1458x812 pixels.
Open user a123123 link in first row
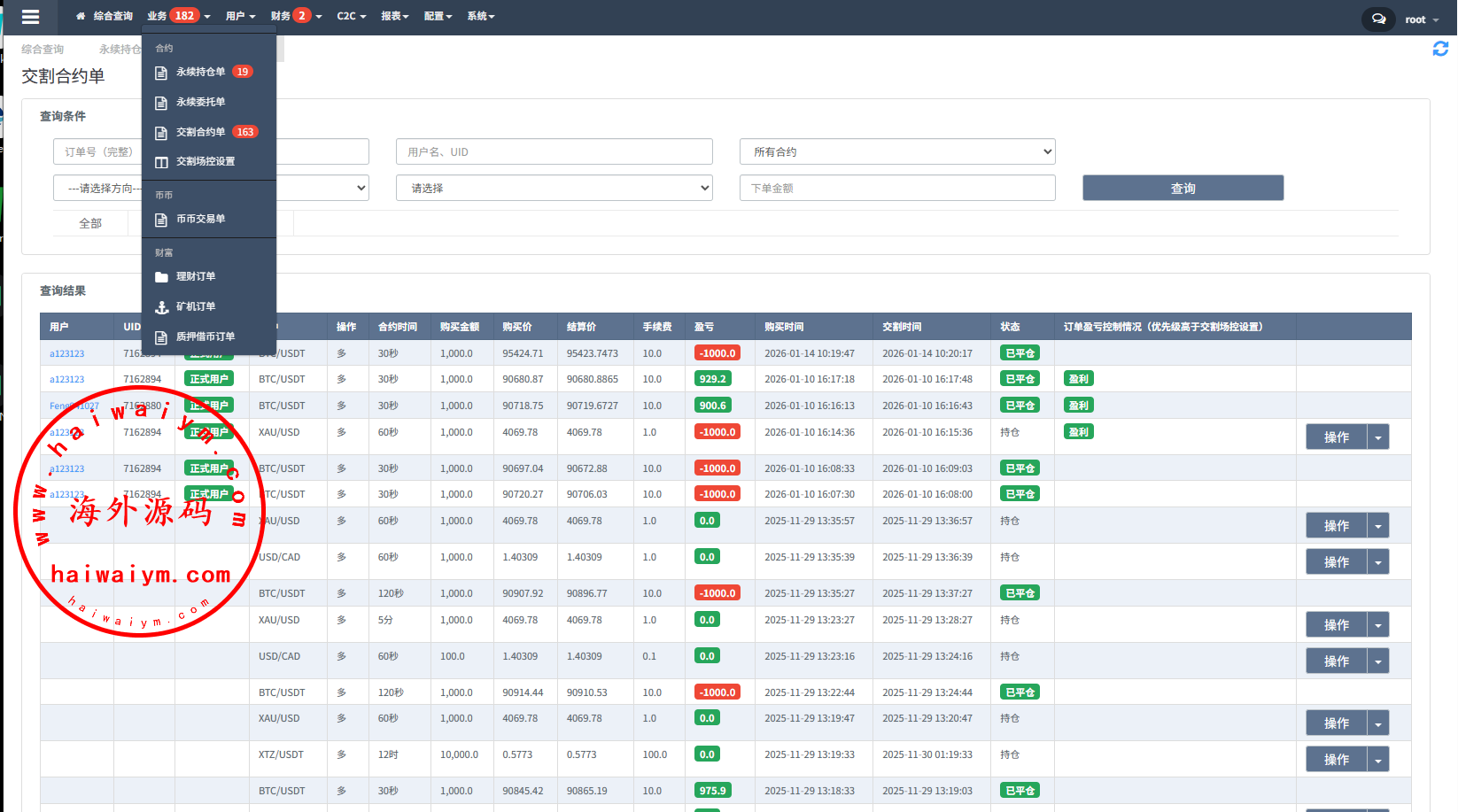66,354
